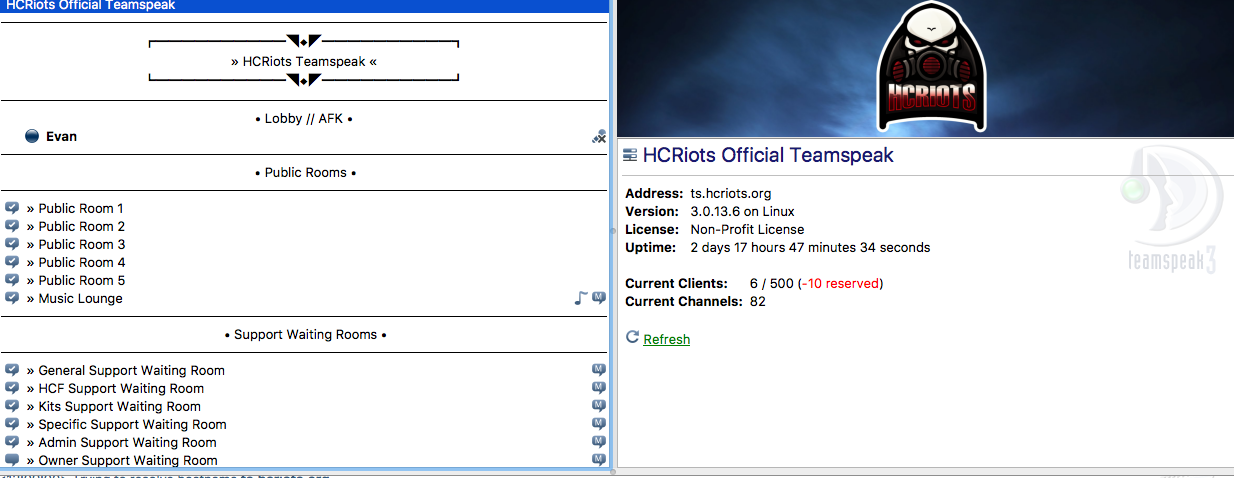Click the HCRiots banner image
1234x478 pixels.
[x=926, y=68]
